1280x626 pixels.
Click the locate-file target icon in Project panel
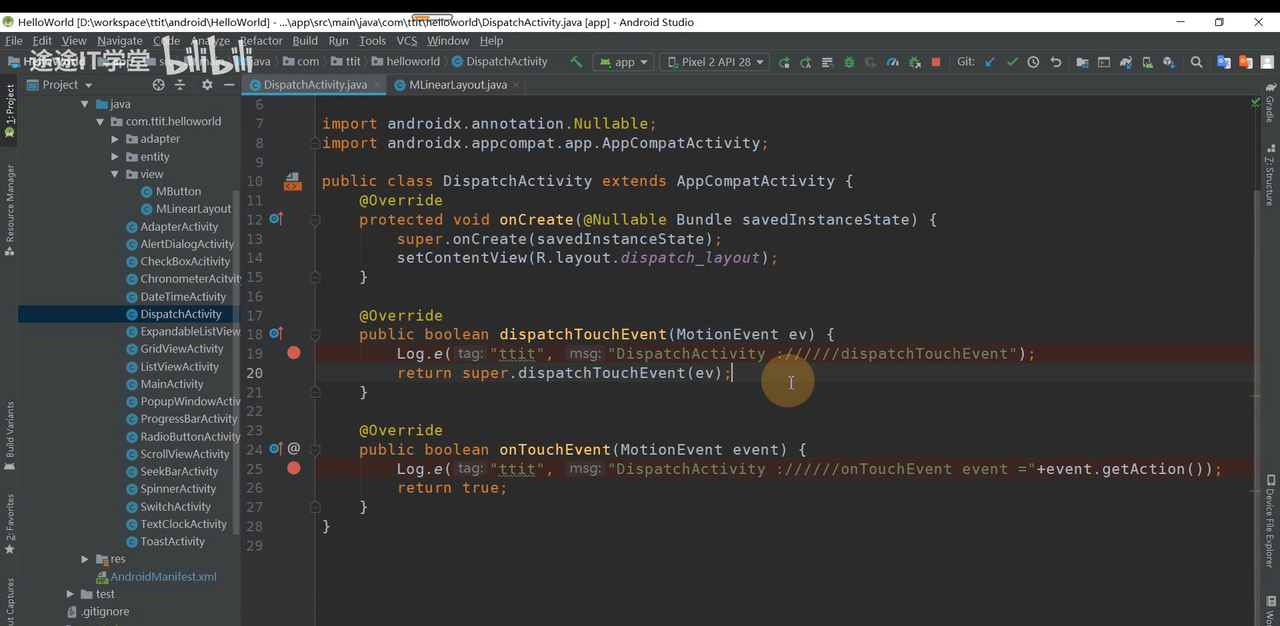(x=158, y=85)
